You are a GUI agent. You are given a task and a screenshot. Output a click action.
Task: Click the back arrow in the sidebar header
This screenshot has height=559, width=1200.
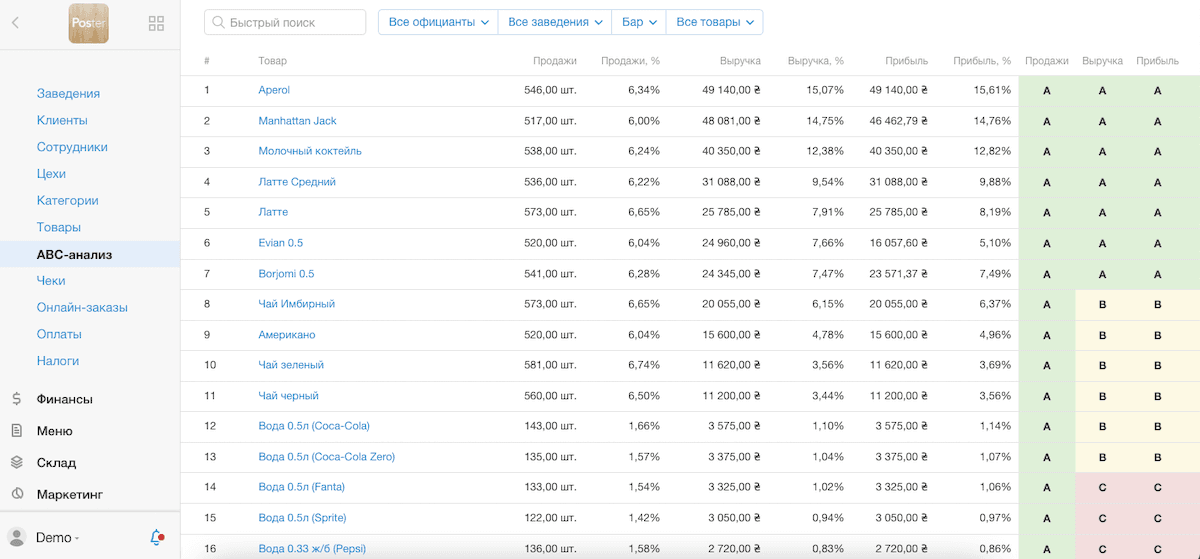pyautogui.click(x=15, y=22)
